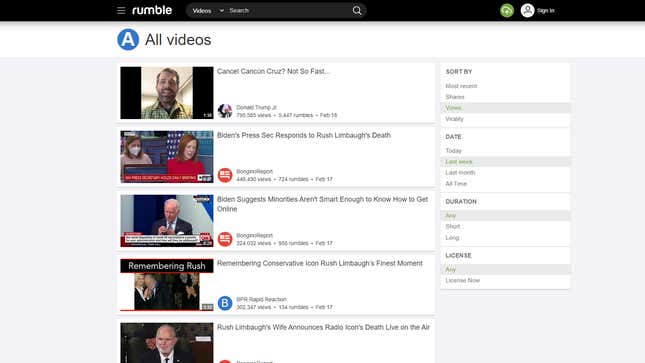Filter date to Last week
Image resolution: width=645 pixels, height=363 pixels.
tap(505, 162)
